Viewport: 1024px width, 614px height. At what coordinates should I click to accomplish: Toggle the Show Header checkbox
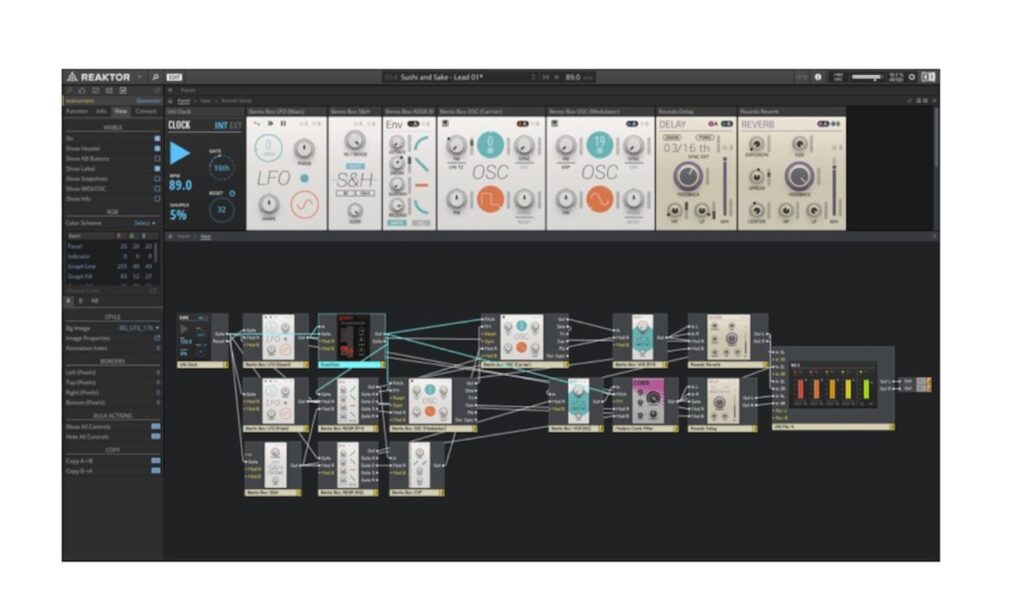pyautogui.click(x=157, y=148)
